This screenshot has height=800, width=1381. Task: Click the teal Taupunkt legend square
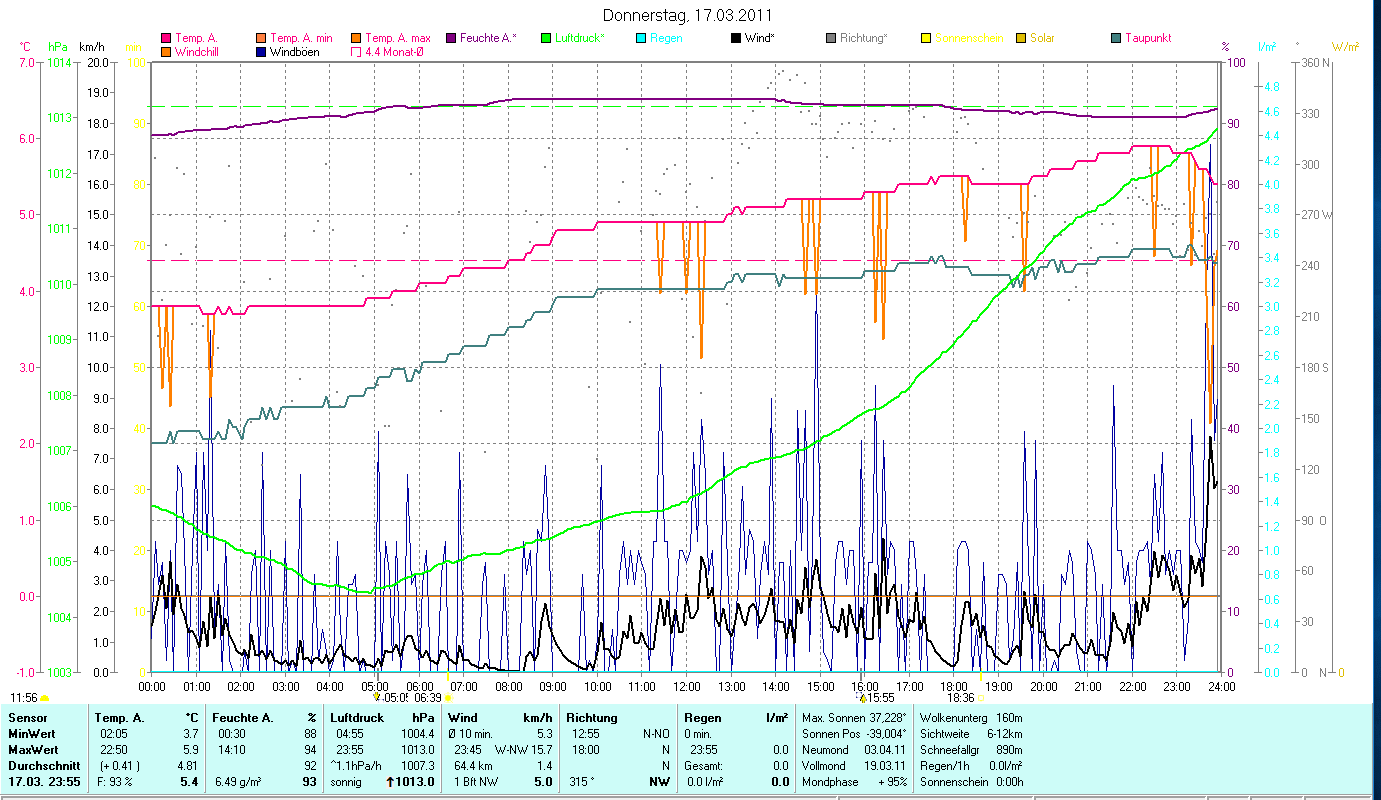tap(1116, 38)
